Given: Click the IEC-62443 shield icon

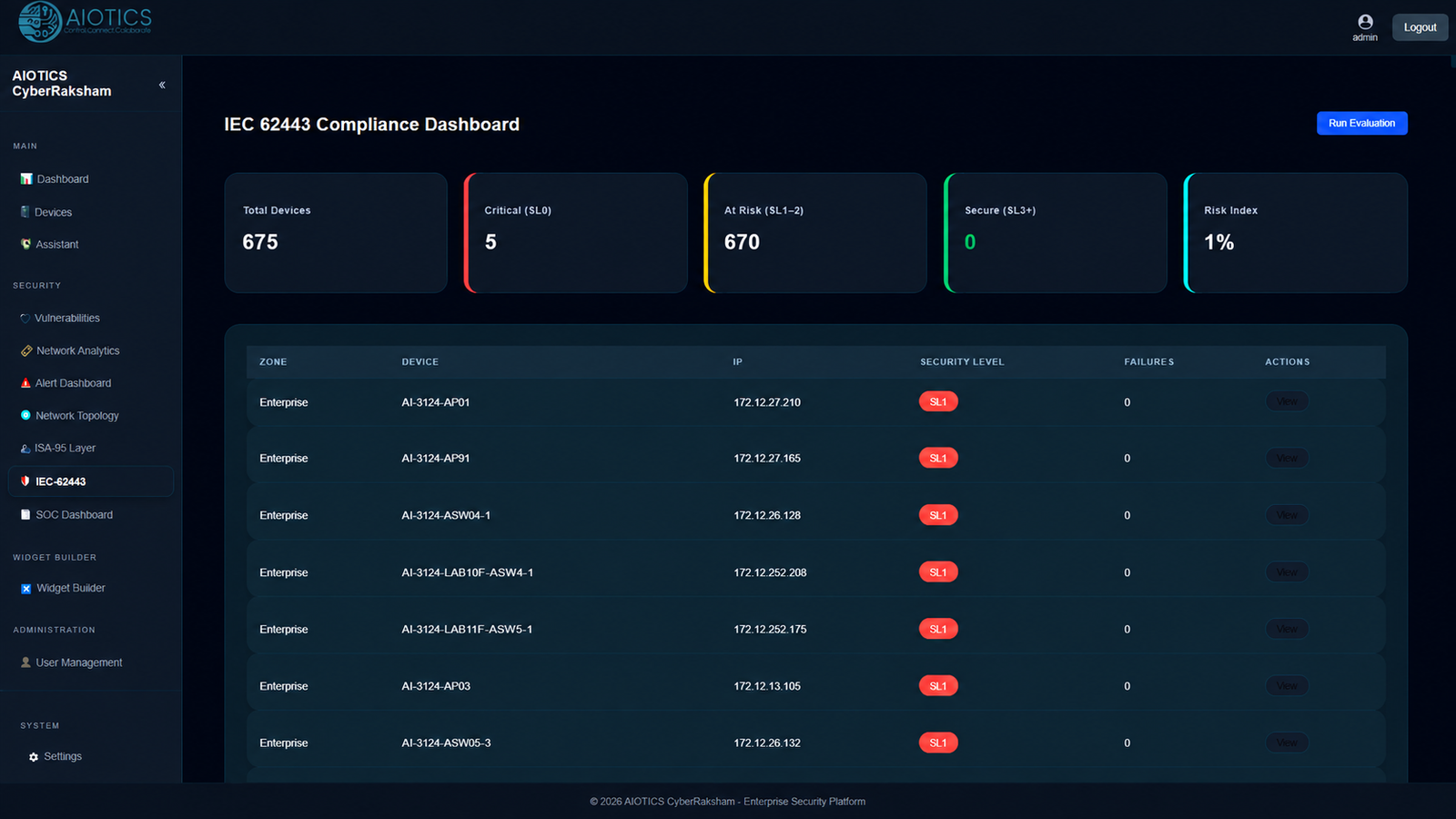Looking at the screenshot, I should click(x=25, y=481).
